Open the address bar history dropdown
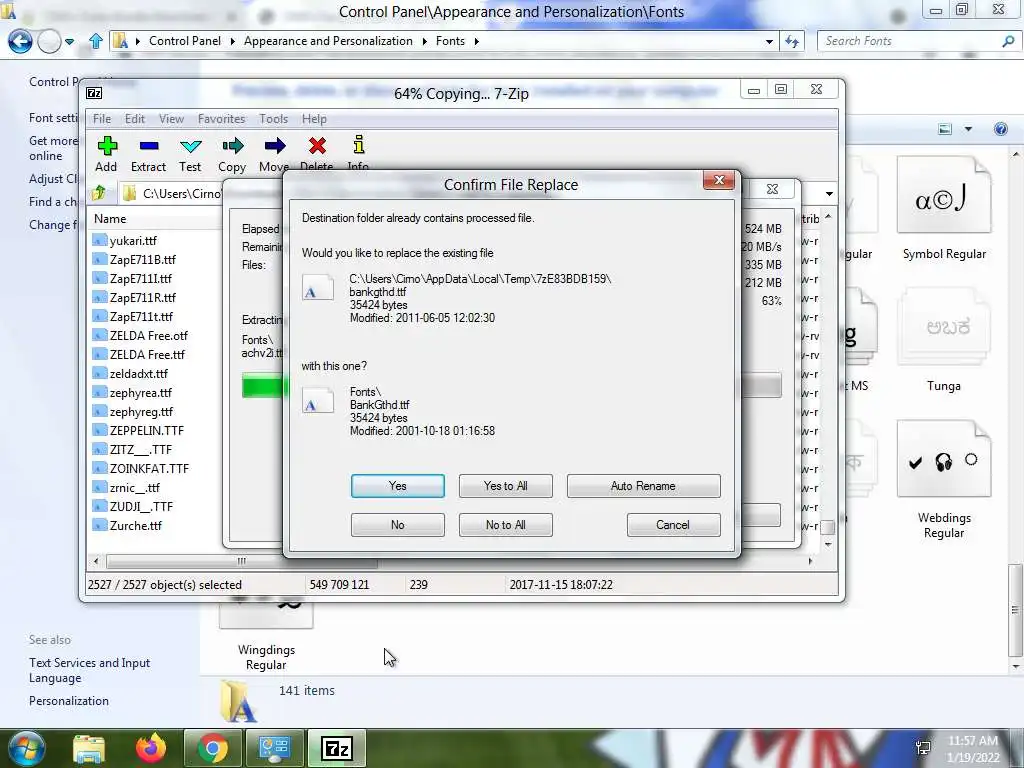Viewport: 1024px width, 768px height. pyautogui.click(x=769, y=41)
